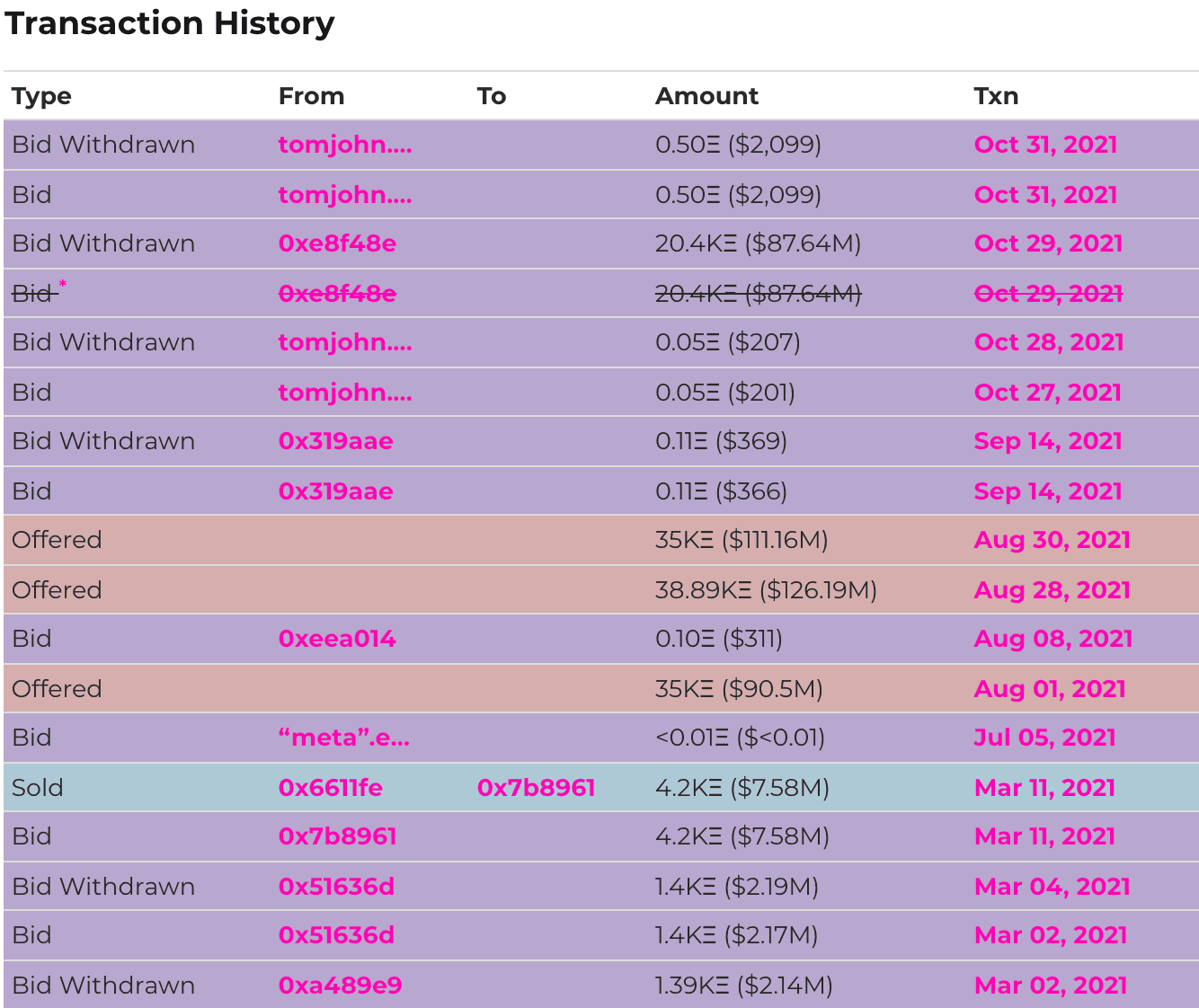Open the struck-through Oct 29, 2021 date

pyautogui.click(x=1048, y=294)
